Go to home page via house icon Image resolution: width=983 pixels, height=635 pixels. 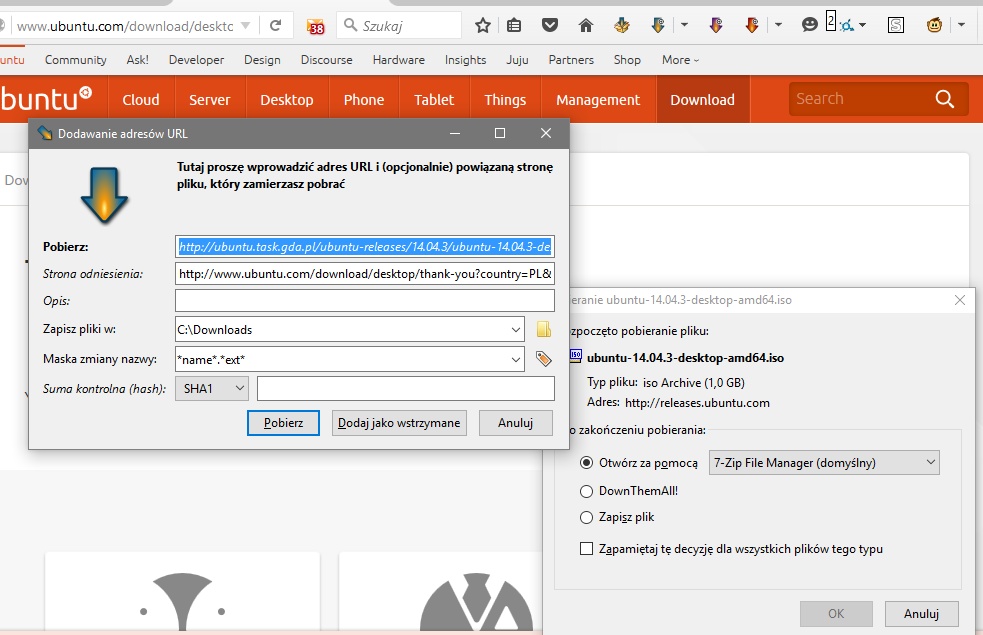point(586,26)
